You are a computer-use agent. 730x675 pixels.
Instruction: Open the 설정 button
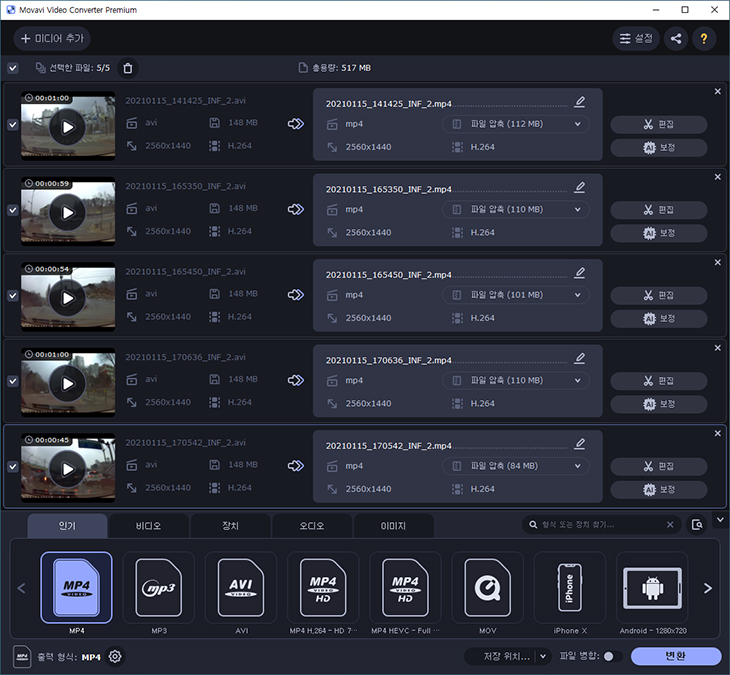636,38
